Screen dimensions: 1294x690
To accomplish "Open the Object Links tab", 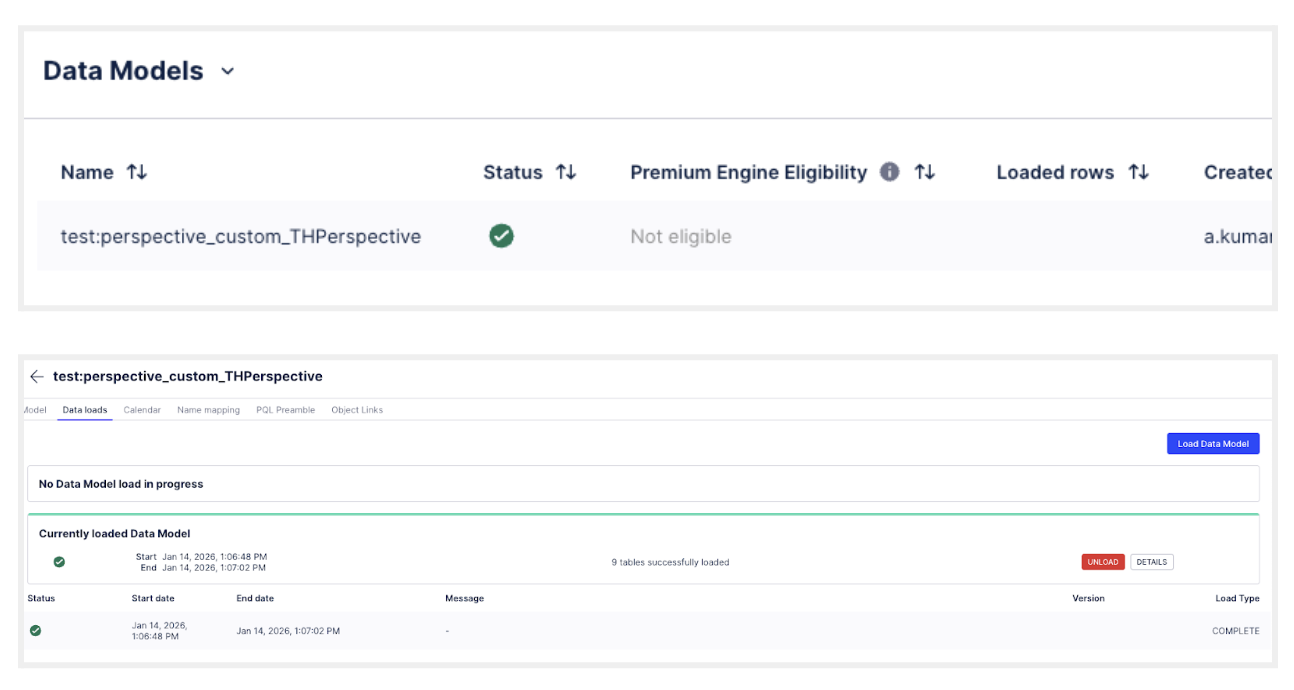I will coord(357,410).
